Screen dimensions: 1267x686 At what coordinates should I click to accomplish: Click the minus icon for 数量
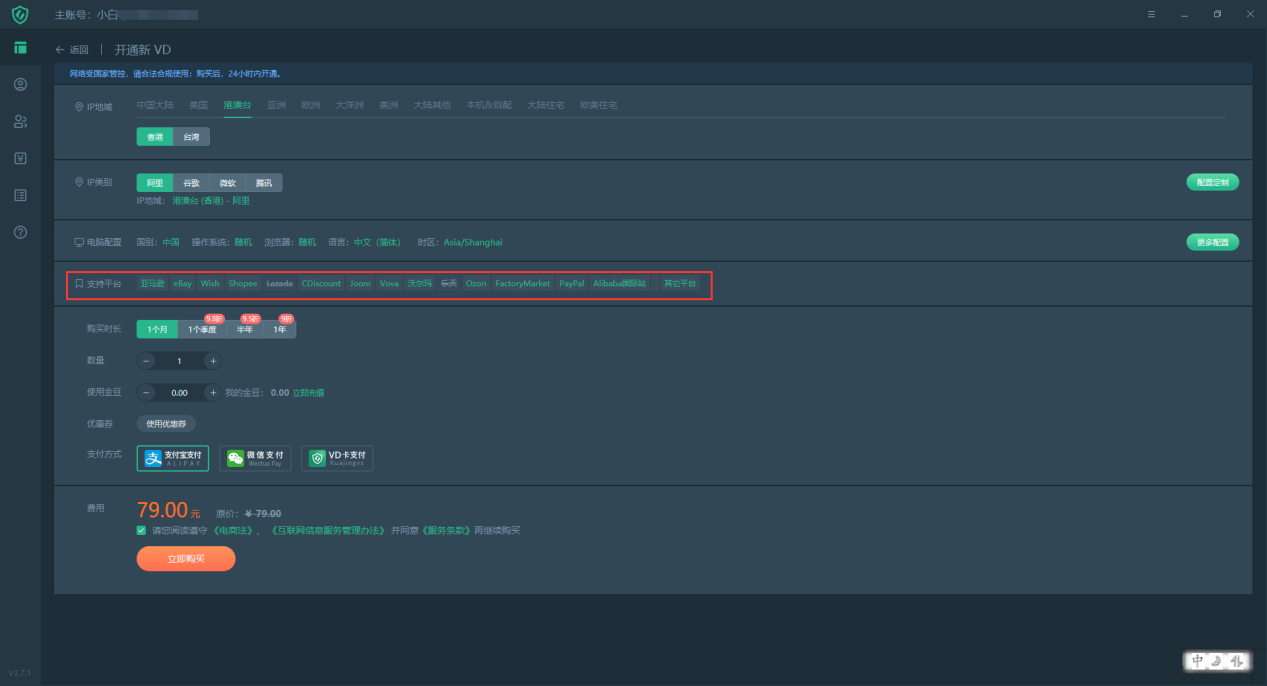146,361
